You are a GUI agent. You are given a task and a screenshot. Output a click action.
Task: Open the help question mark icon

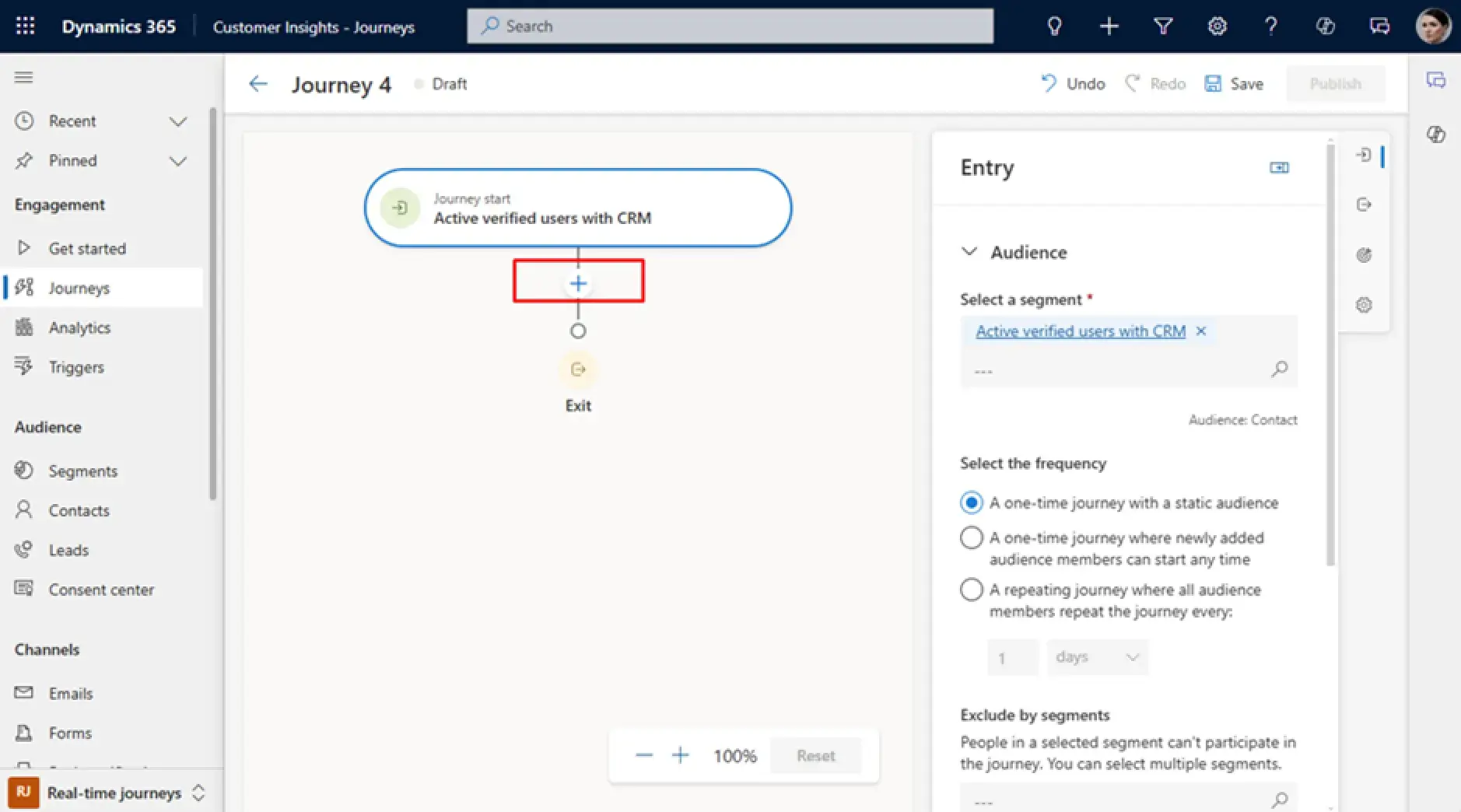(1270, 26)
